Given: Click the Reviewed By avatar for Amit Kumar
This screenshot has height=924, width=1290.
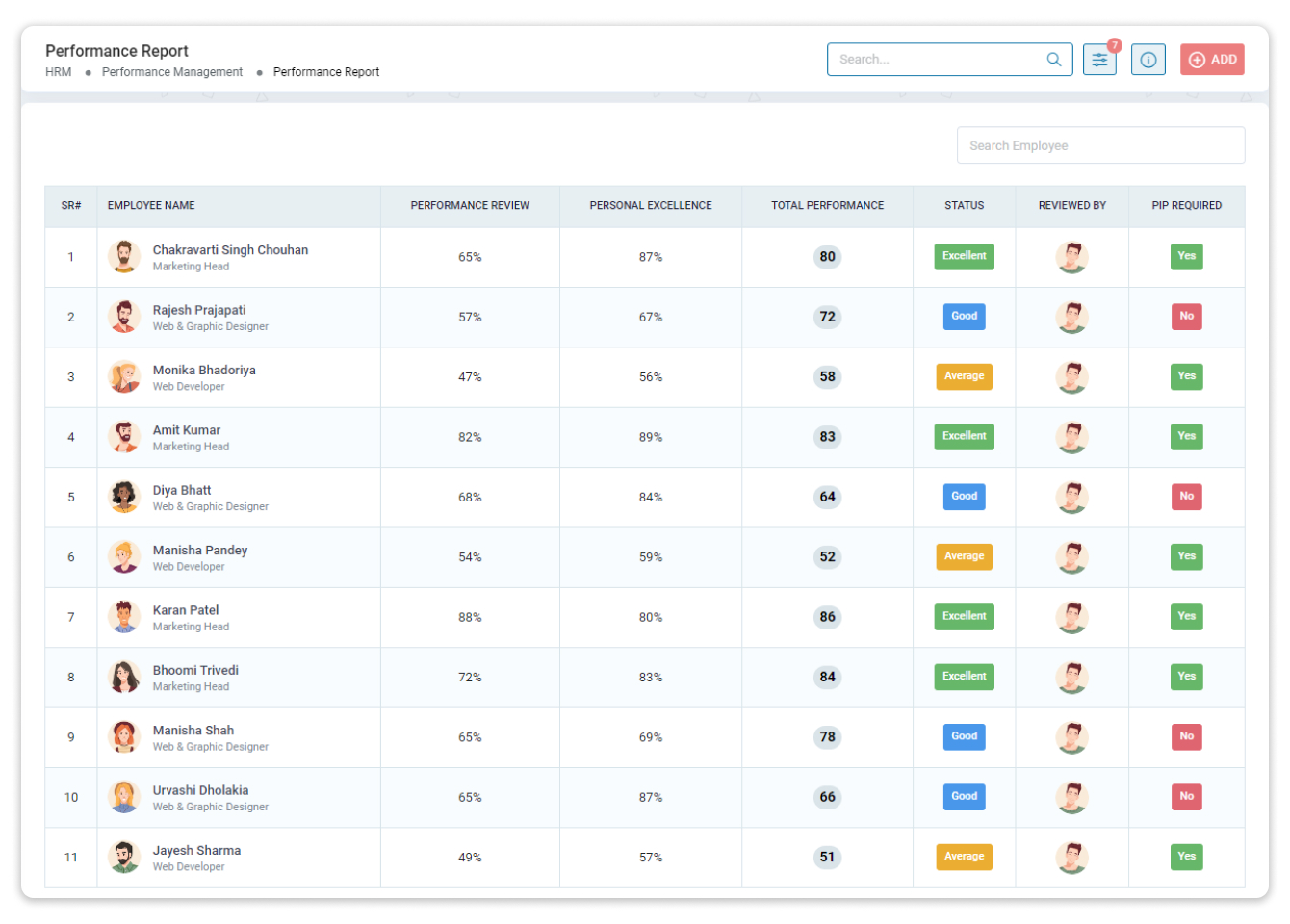Looking at the screenshot, I should 1071,436.
